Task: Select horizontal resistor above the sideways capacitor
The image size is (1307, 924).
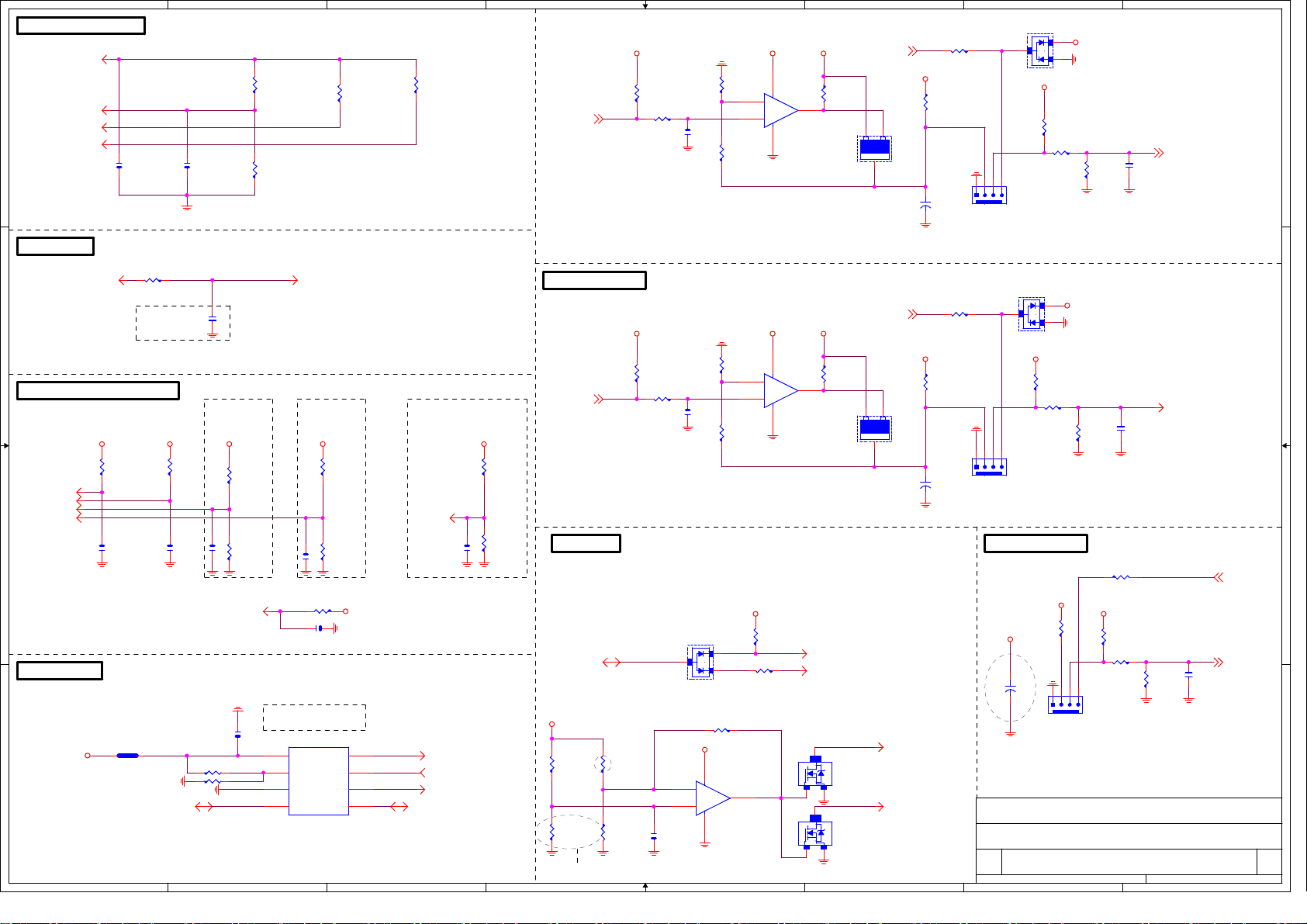Action: point(323,611)
